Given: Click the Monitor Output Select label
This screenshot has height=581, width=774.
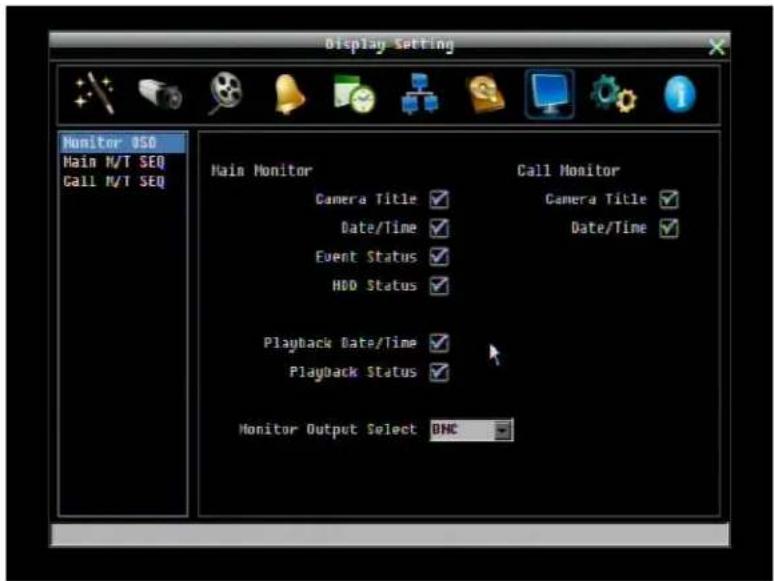Looking at the screenshot, I should tap(328, 429).
